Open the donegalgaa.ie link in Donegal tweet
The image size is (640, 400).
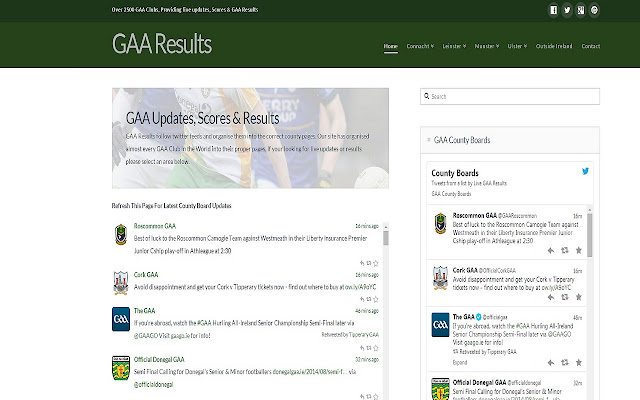[x=309, y=372]
